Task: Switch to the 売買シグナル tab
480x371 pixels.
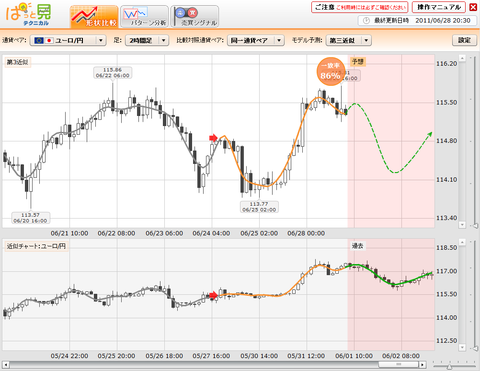Action: 195,16
